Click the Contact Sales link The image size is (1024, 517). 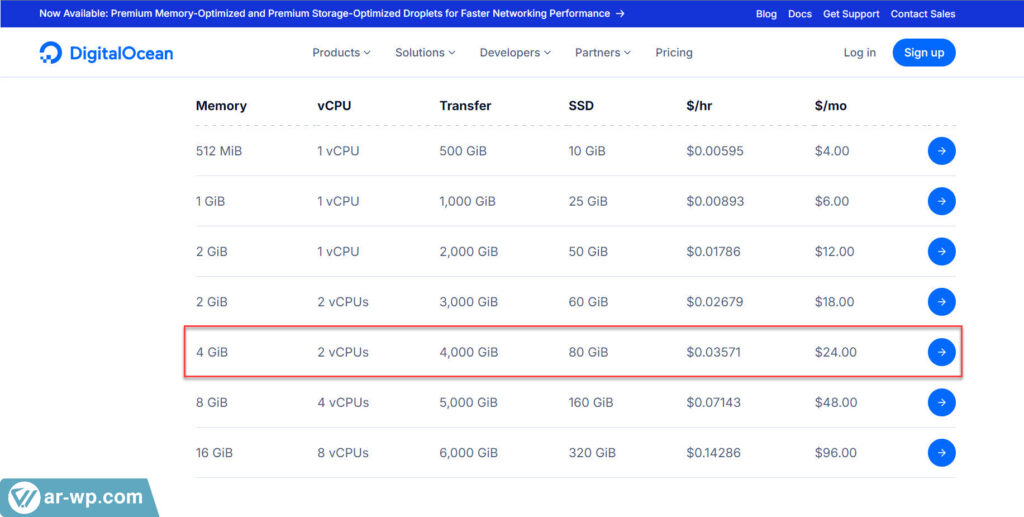click(x=922, y=14)
